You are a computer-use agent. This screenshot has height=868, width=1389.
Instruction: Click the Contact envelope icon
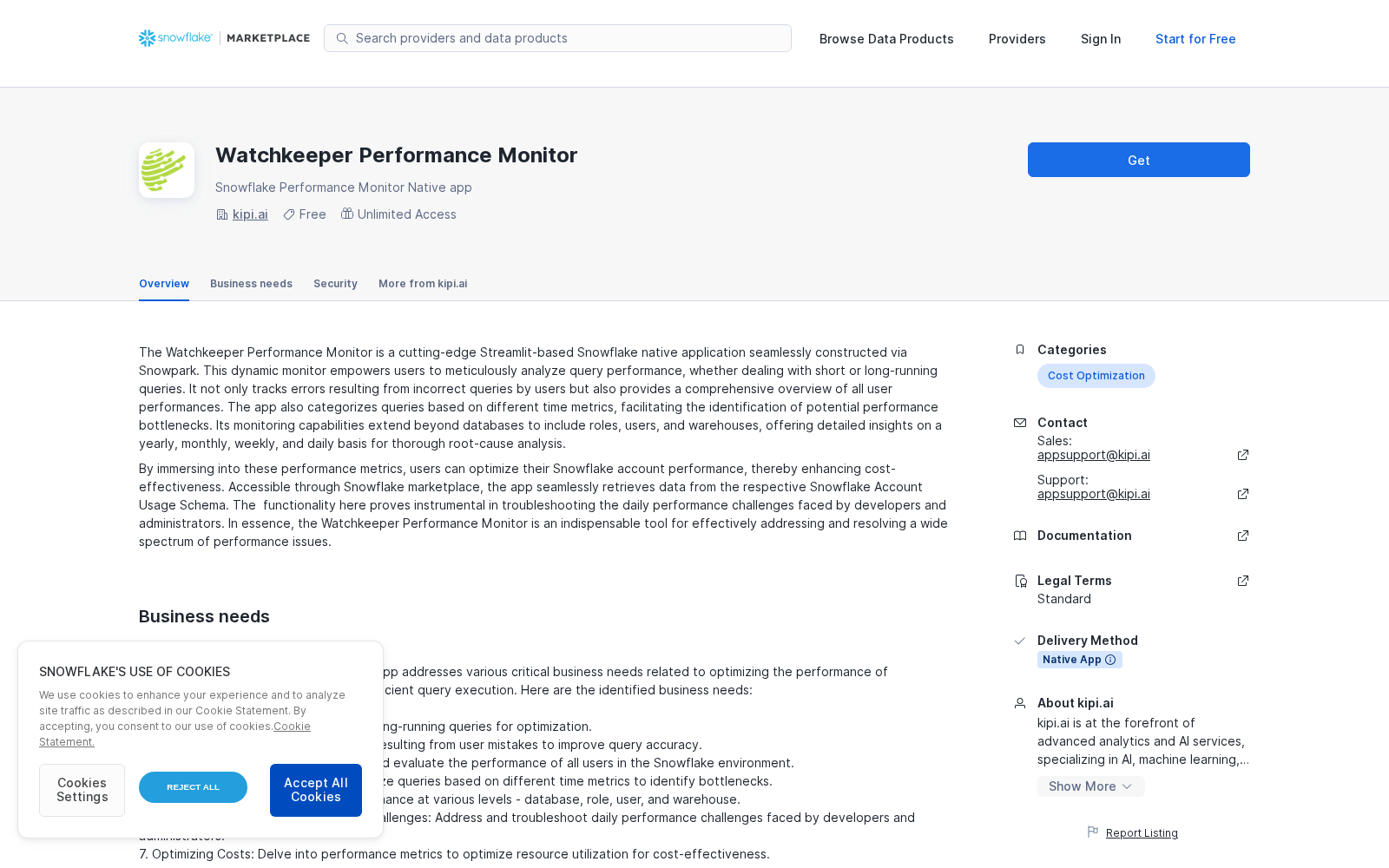[x=1020, y=423]
